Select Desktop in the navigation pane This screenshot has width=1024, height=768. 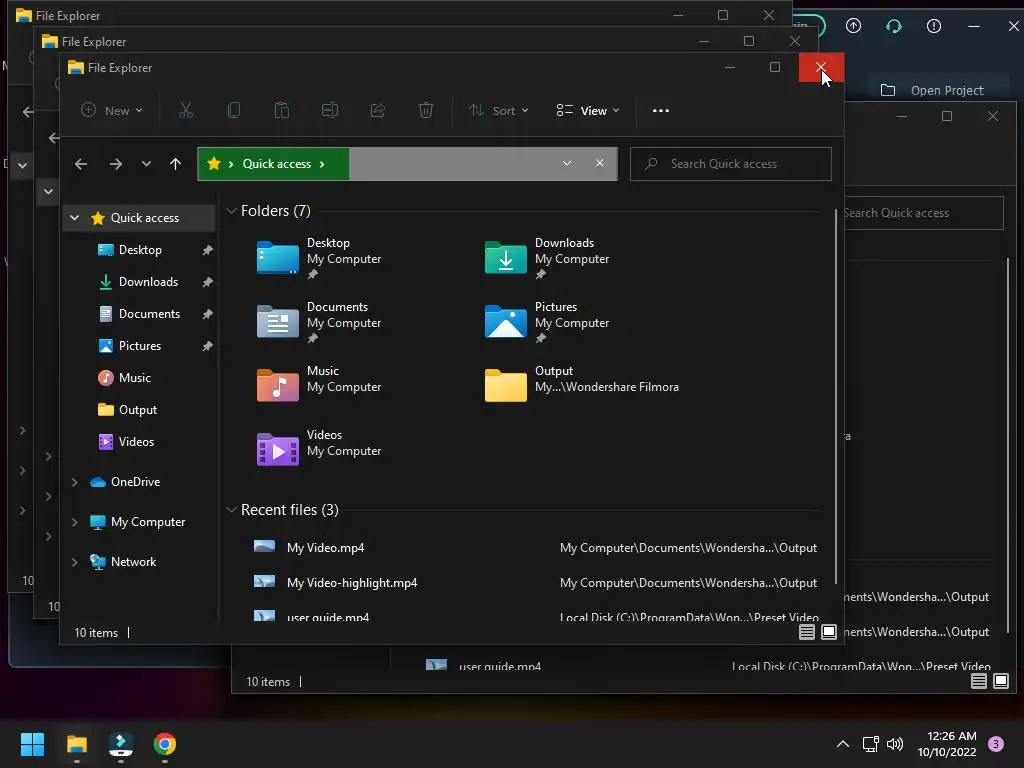[x=140, y=249]
